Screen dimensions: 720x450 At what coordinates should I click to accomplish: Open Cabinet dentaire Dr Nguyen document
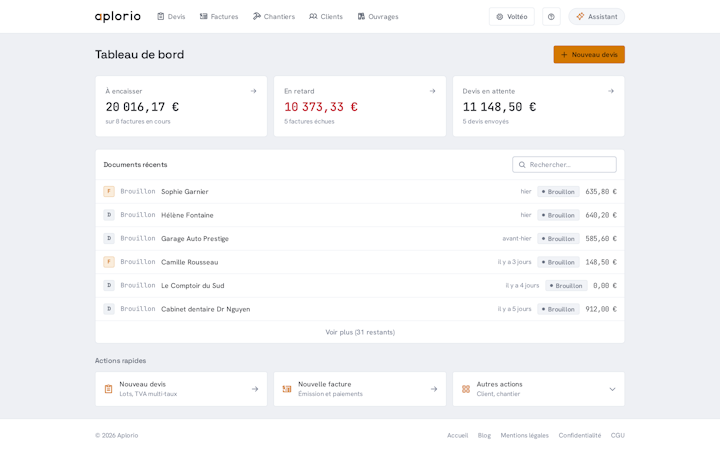coord(360,309)
